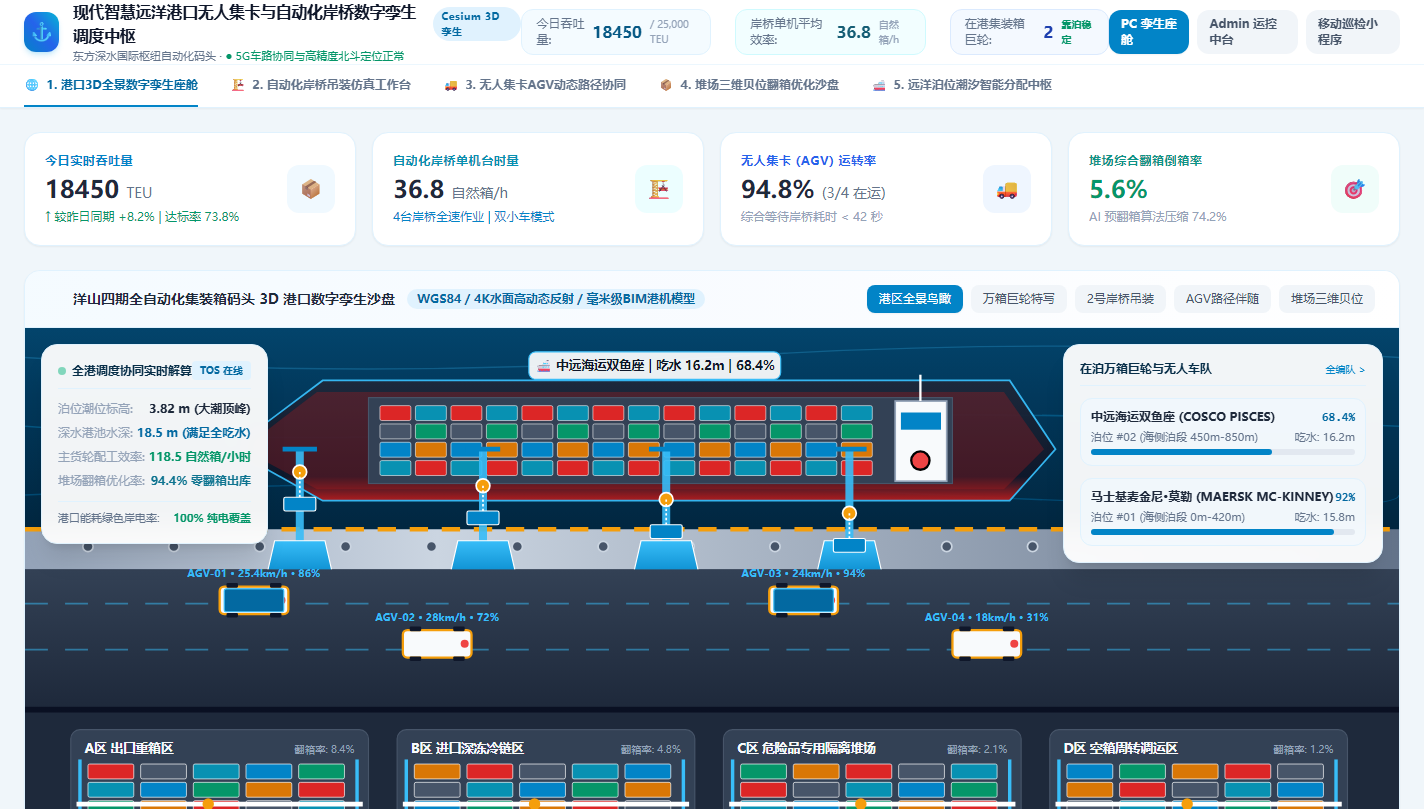Click 主货轮配工效率 118.5 自然箱/小时 value
The height and width of the screenshot is (809, 1424).
click(199, 456)
